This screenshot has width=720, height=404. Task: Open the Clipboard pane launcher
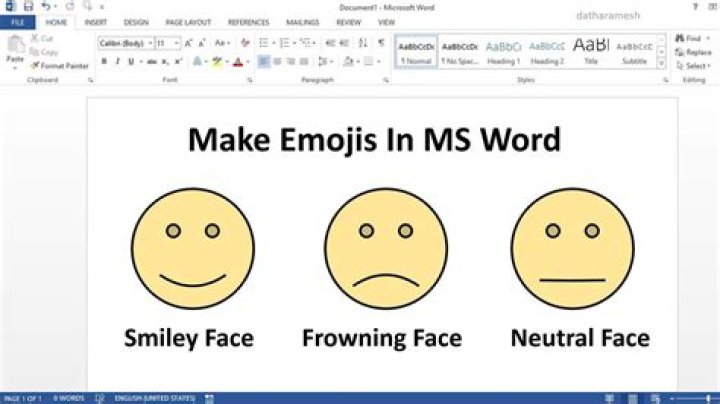[90, 80]
